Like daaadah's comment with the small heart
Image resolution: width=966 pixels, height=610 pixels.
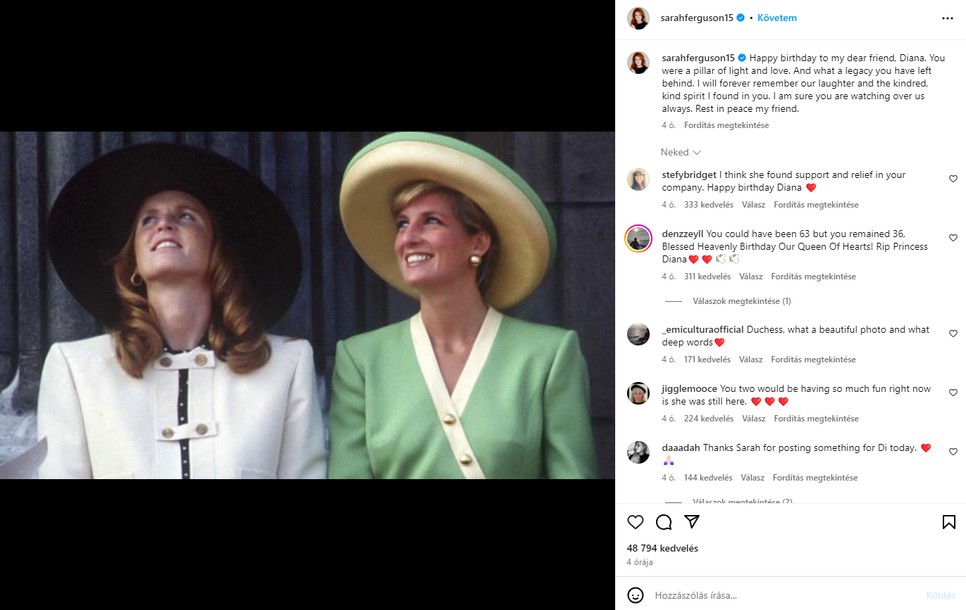click(x=952, y=450)
